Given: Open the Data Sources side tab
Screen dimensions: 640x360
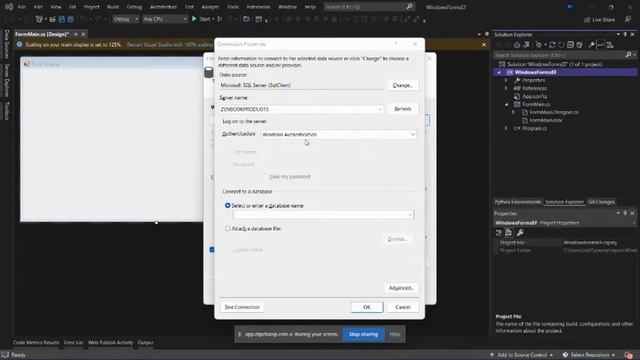Looking at the screenshot, I should pos(7,44).
